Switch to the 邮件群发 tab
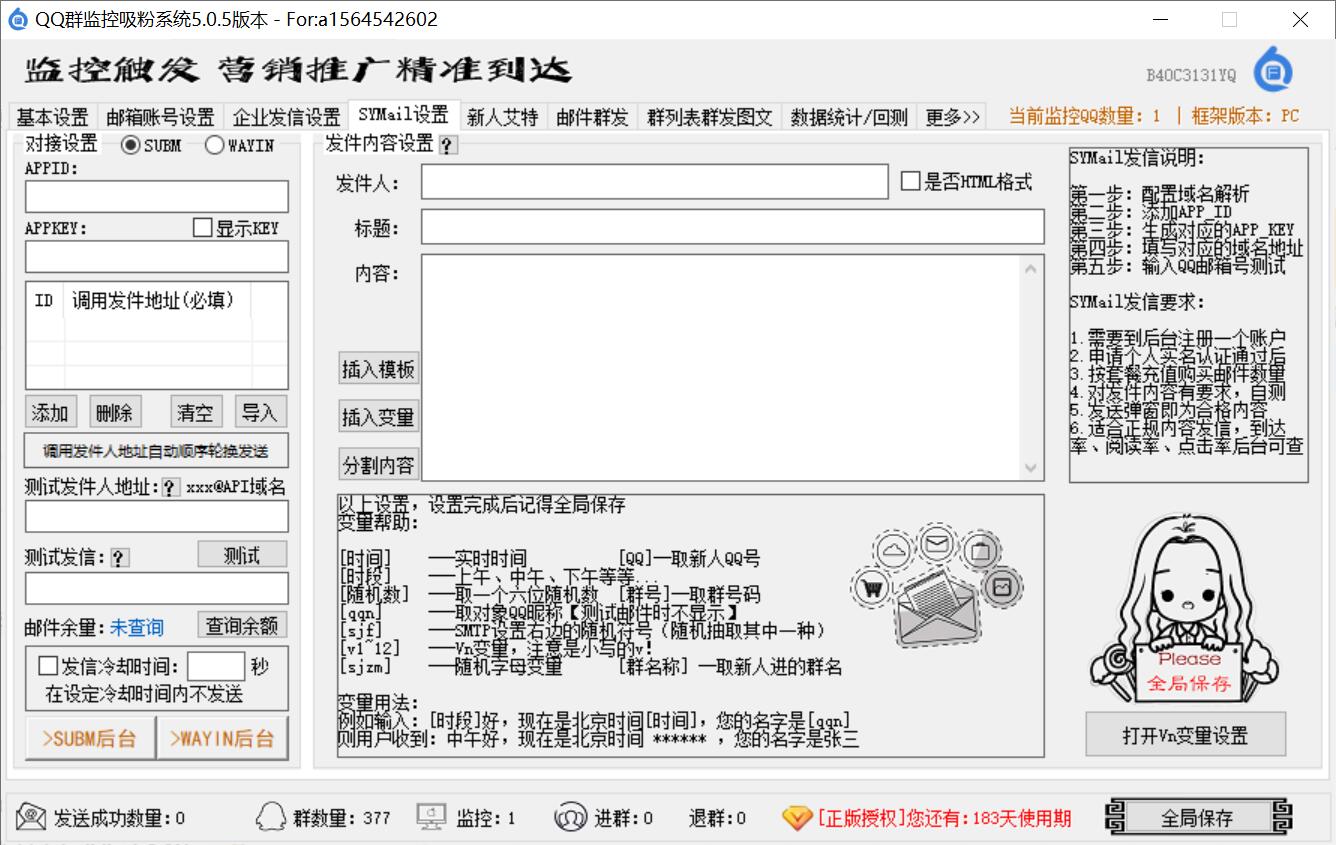Image resolution: width=1336 pixels, height=845 pixels. [x=592, y=117]
